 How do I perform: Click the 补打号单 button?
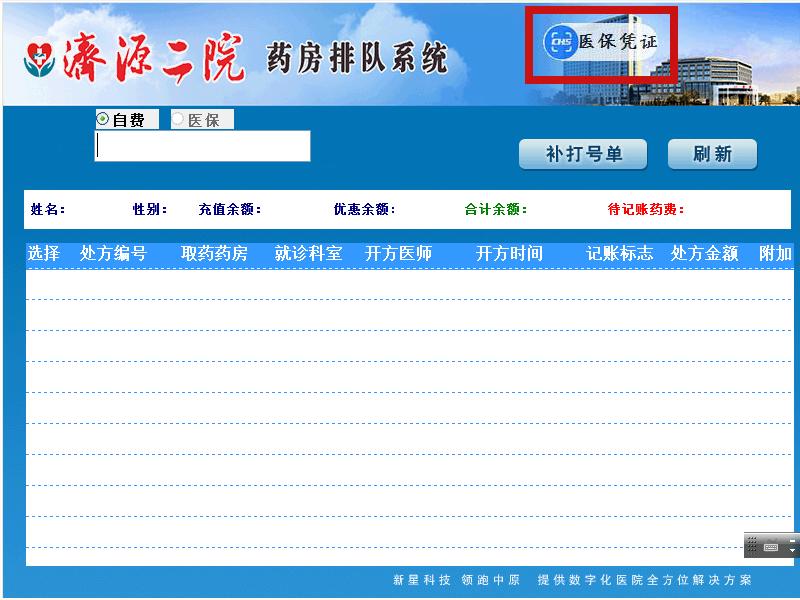[x=583, y=154]
